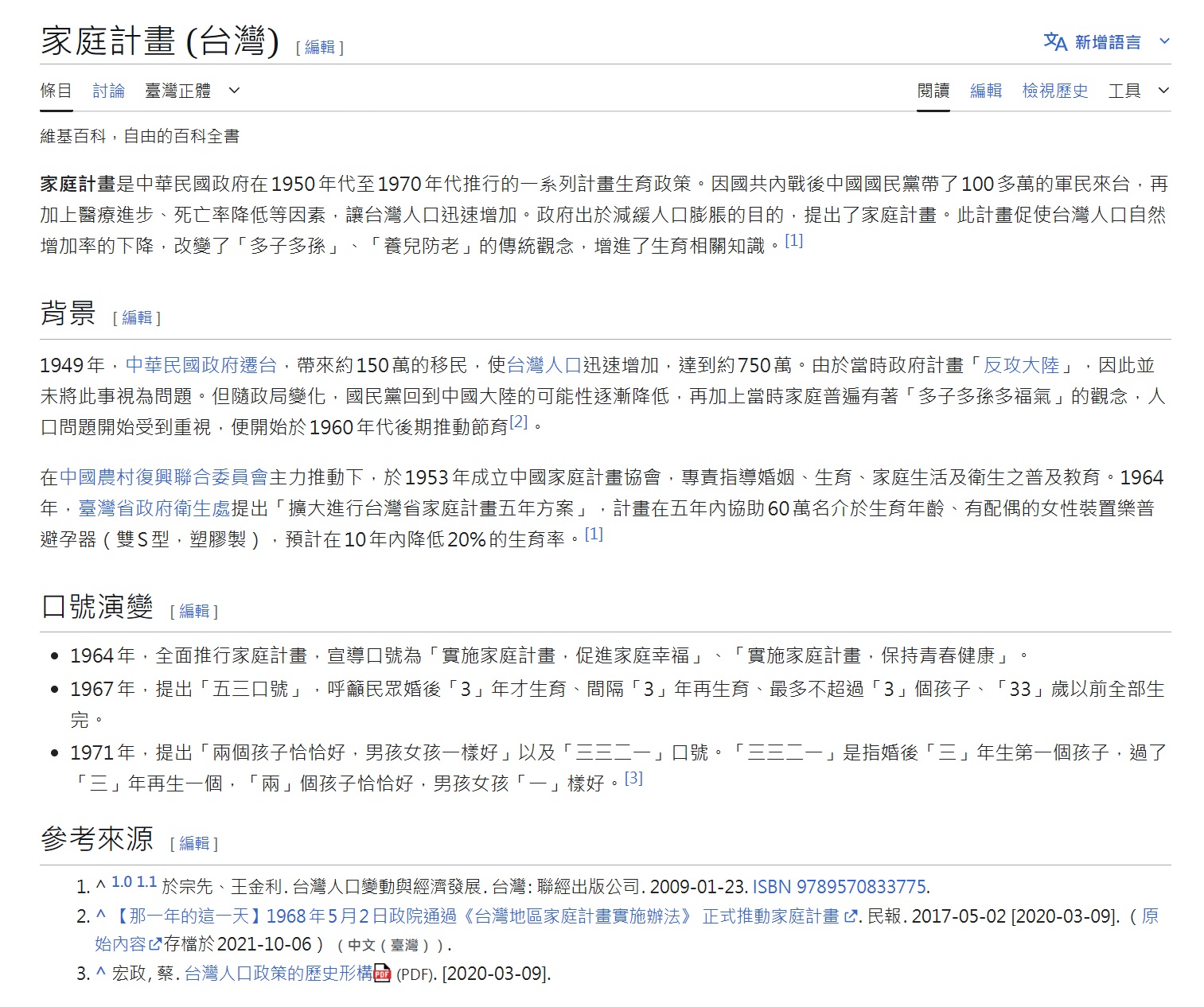Select the 編輯 tab next to 閱讀

(985, 91)
